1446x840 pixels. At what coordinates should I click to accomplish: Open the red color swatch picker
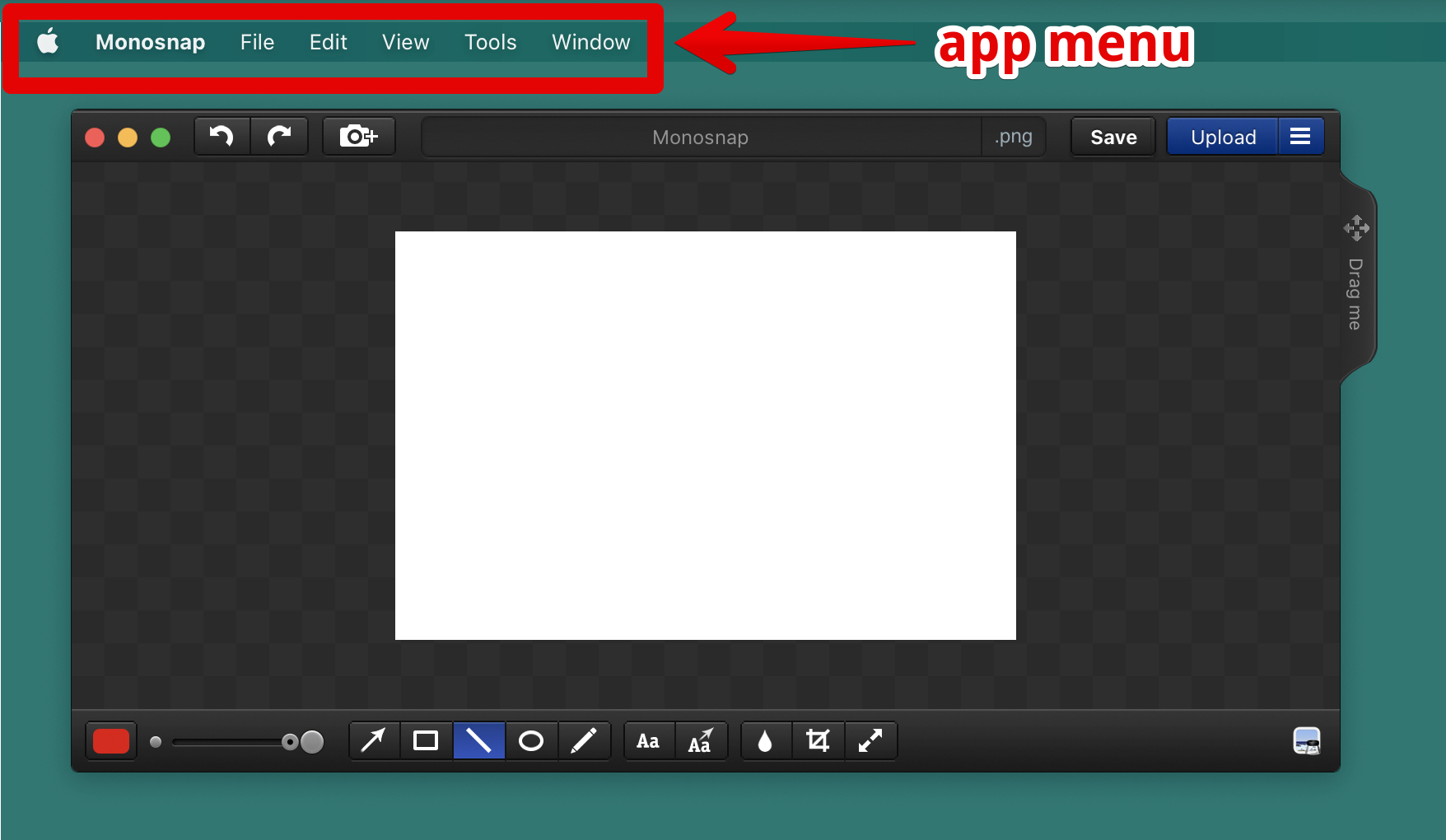[111, 741]
